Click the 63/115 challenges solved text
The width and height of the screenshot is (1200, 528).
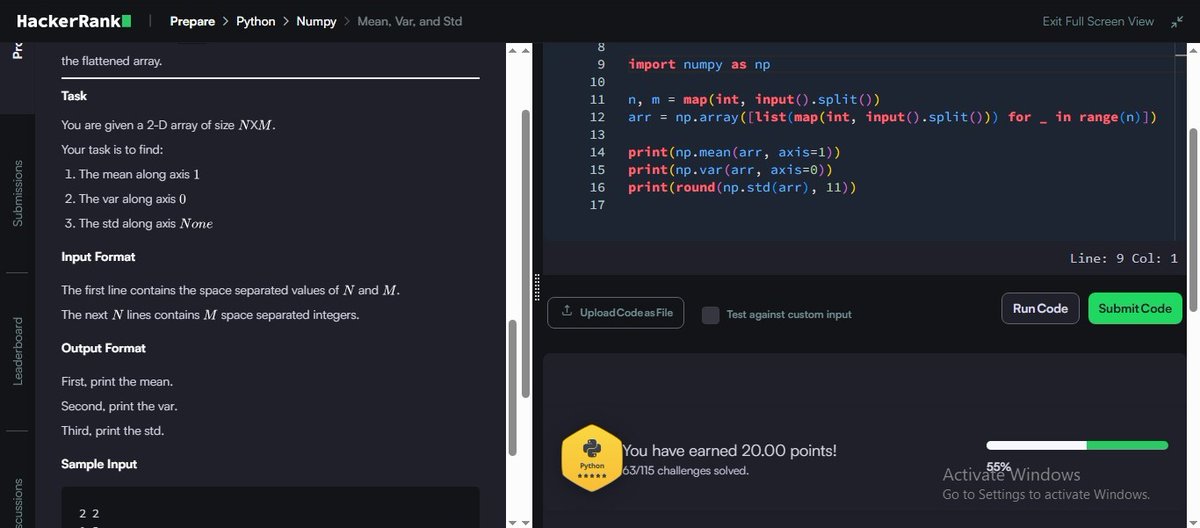pyautogui.click(x=685, y=470)
